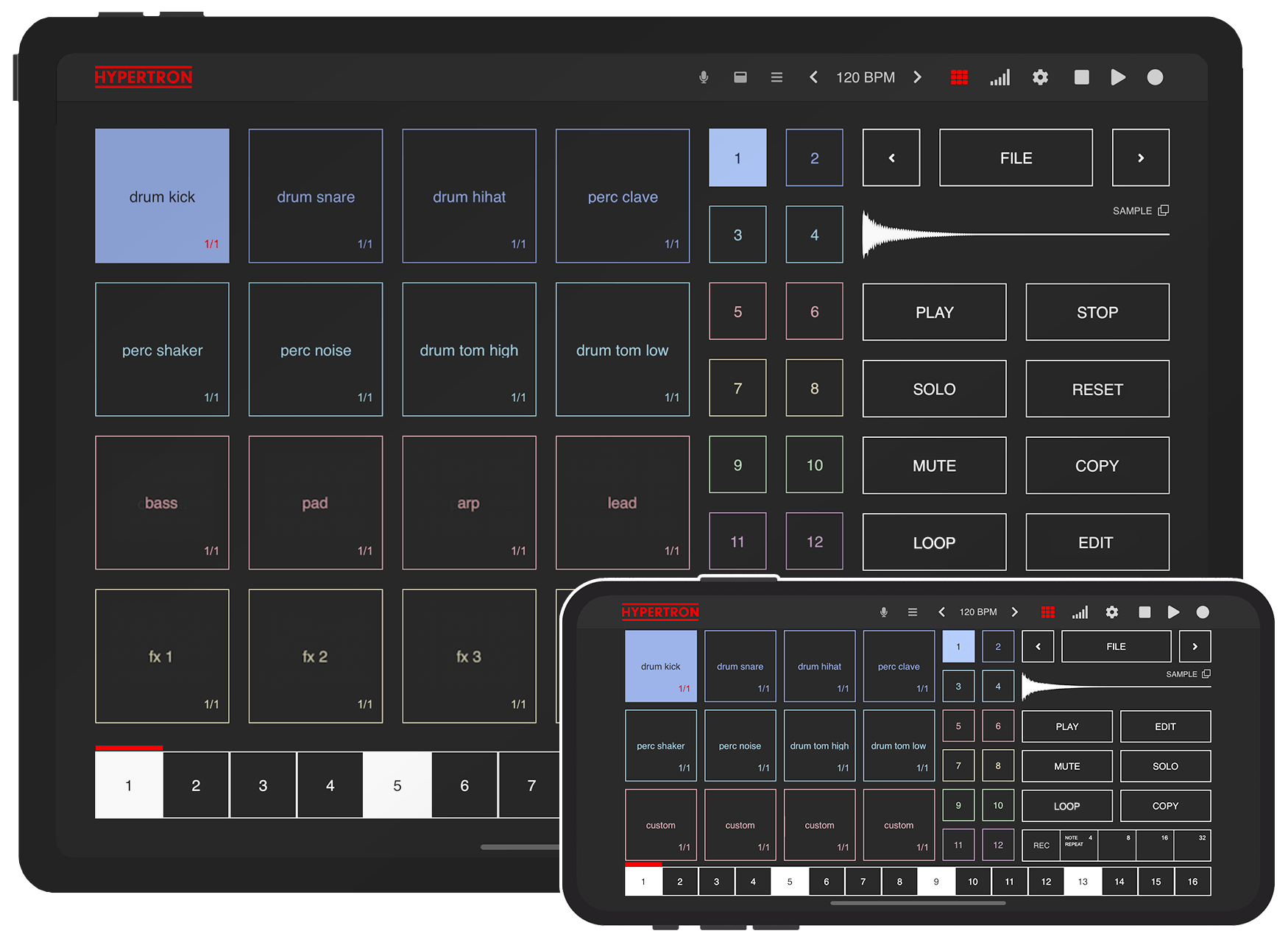1288x942 pixels.
Task: Set note repeat to 32 on phone
Action: (1192, 846)
